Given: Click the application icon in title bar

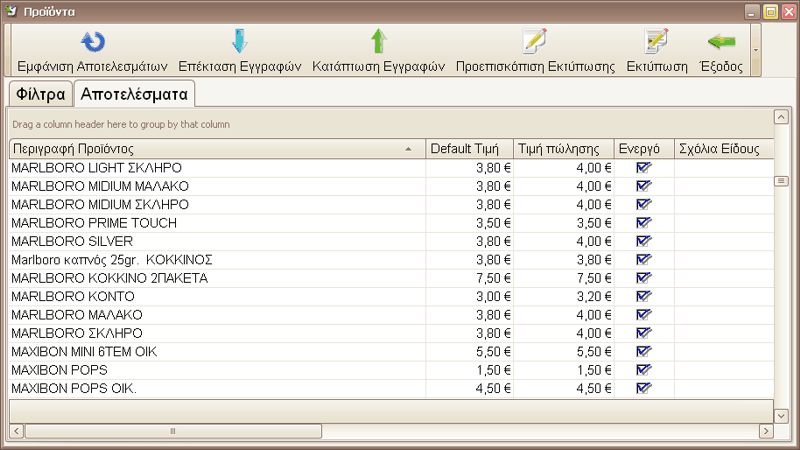Looking at the screenshot, I should click(11, 11).
